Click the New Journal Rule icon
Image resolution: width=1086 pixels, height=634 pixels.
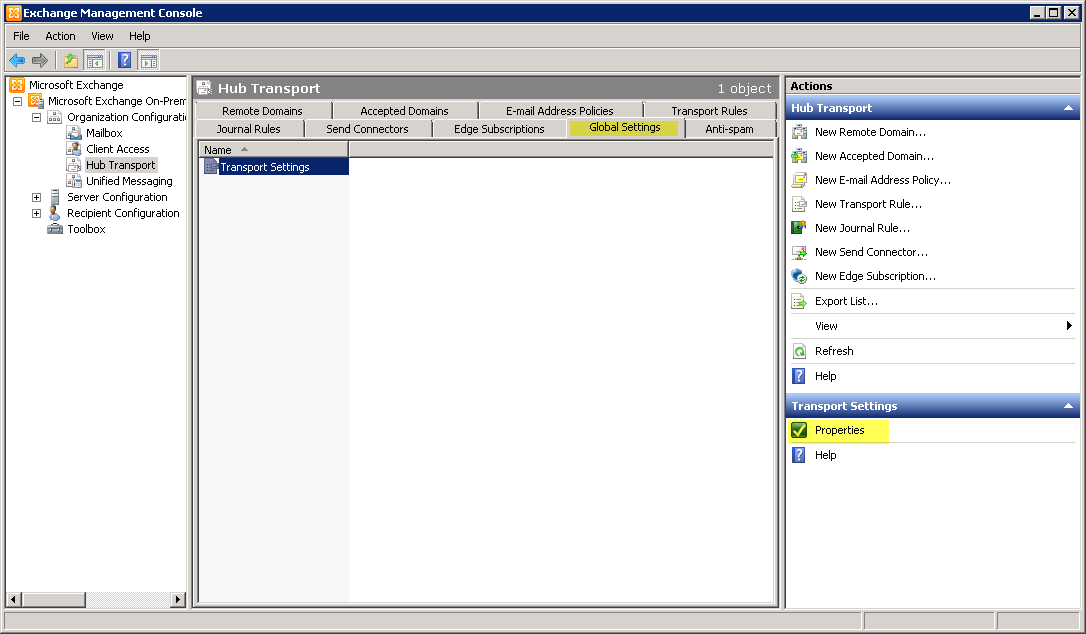800,228
